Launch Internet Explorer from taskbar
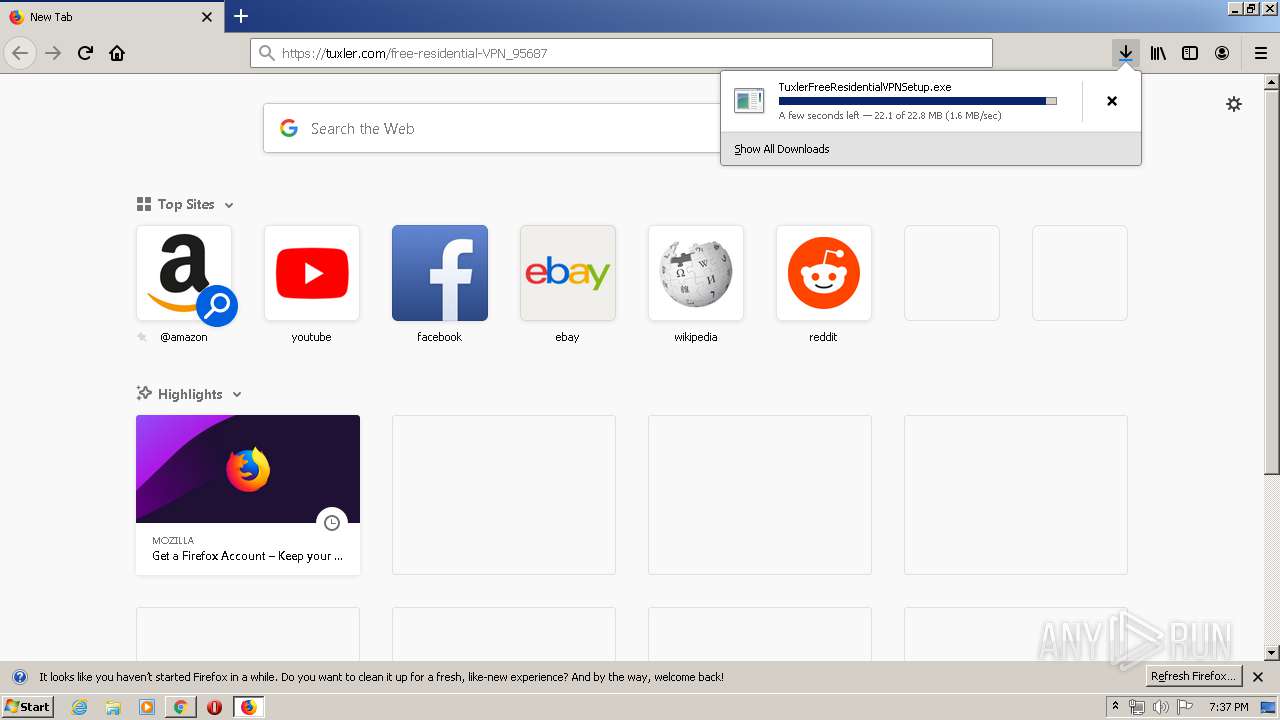 coord(80,707)
